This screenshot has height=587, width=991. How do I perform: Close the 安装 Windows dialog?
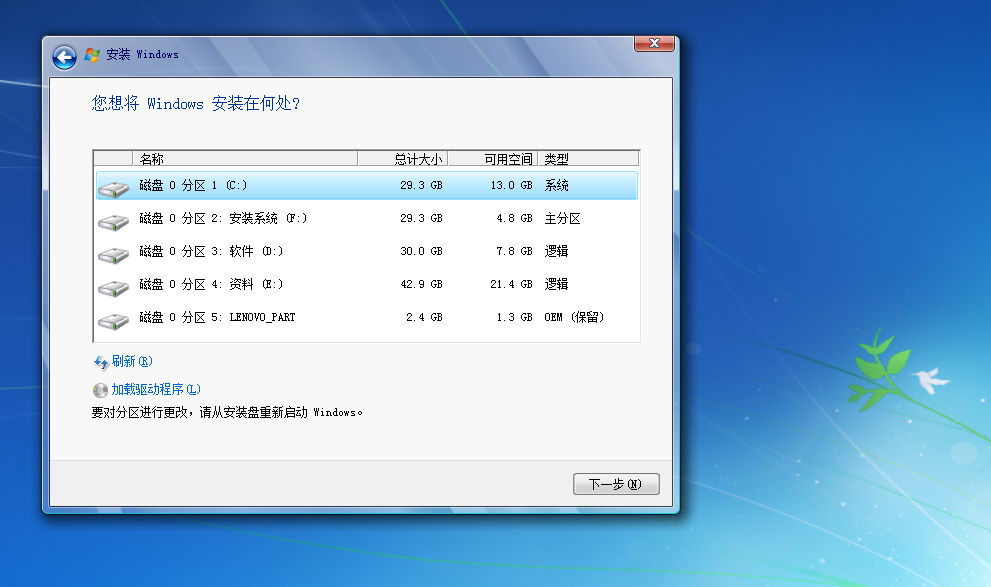pyautogui.click(x=654, y=43)
